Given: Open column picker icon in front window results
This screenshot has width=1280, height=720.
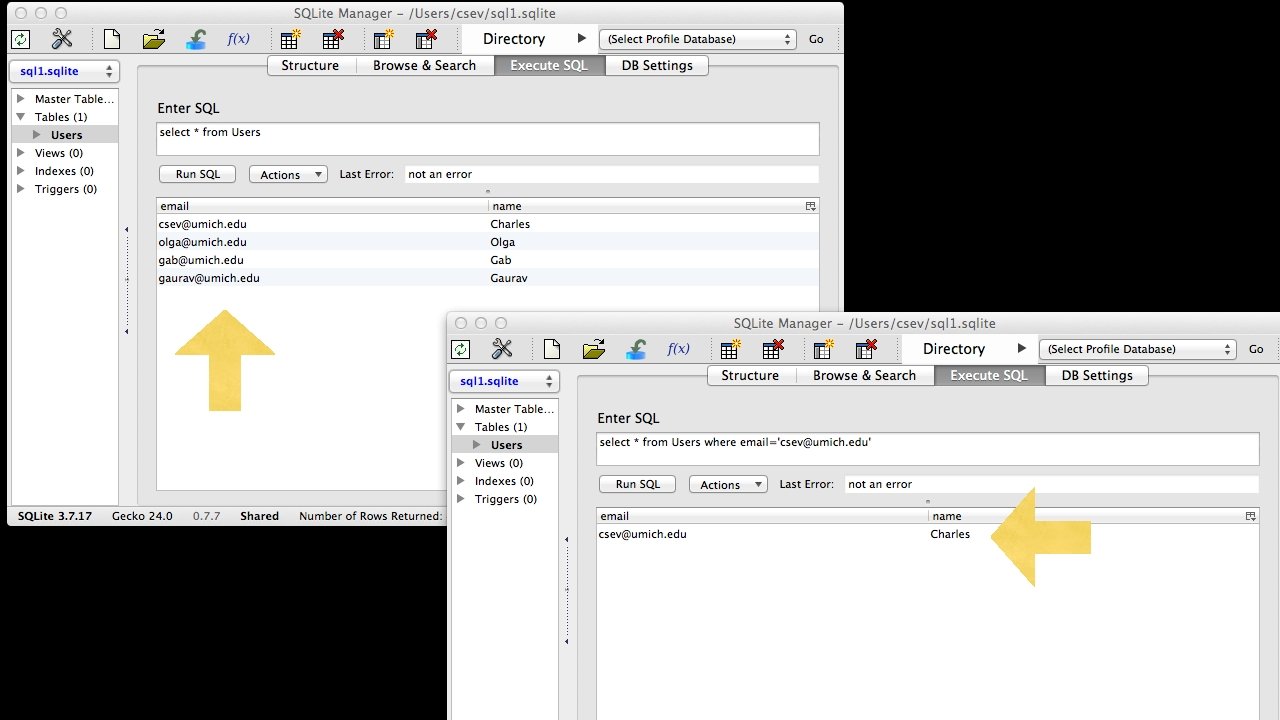Looking at the screenshot, I should [x=1250, y=516].
